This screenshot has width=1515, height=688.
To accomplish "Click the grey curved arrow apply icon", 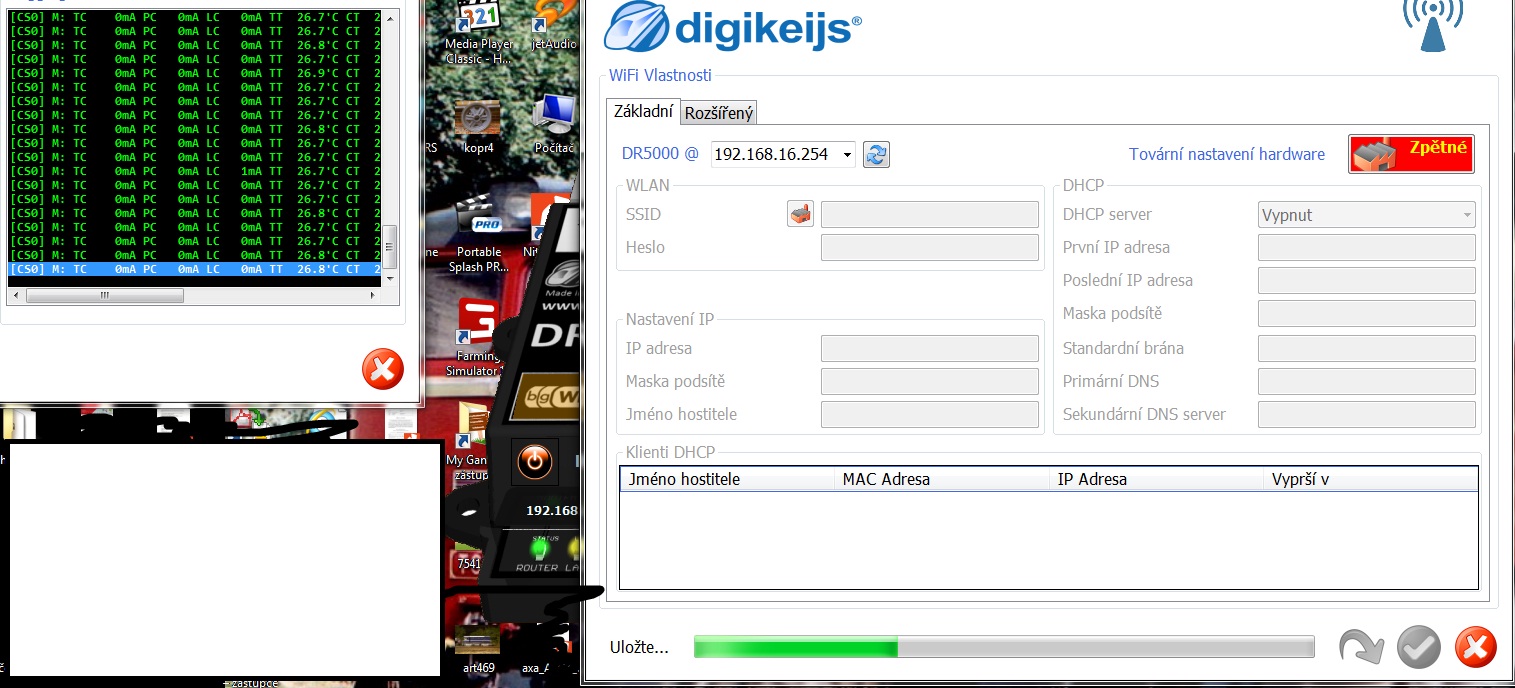I will point(1362,648).
